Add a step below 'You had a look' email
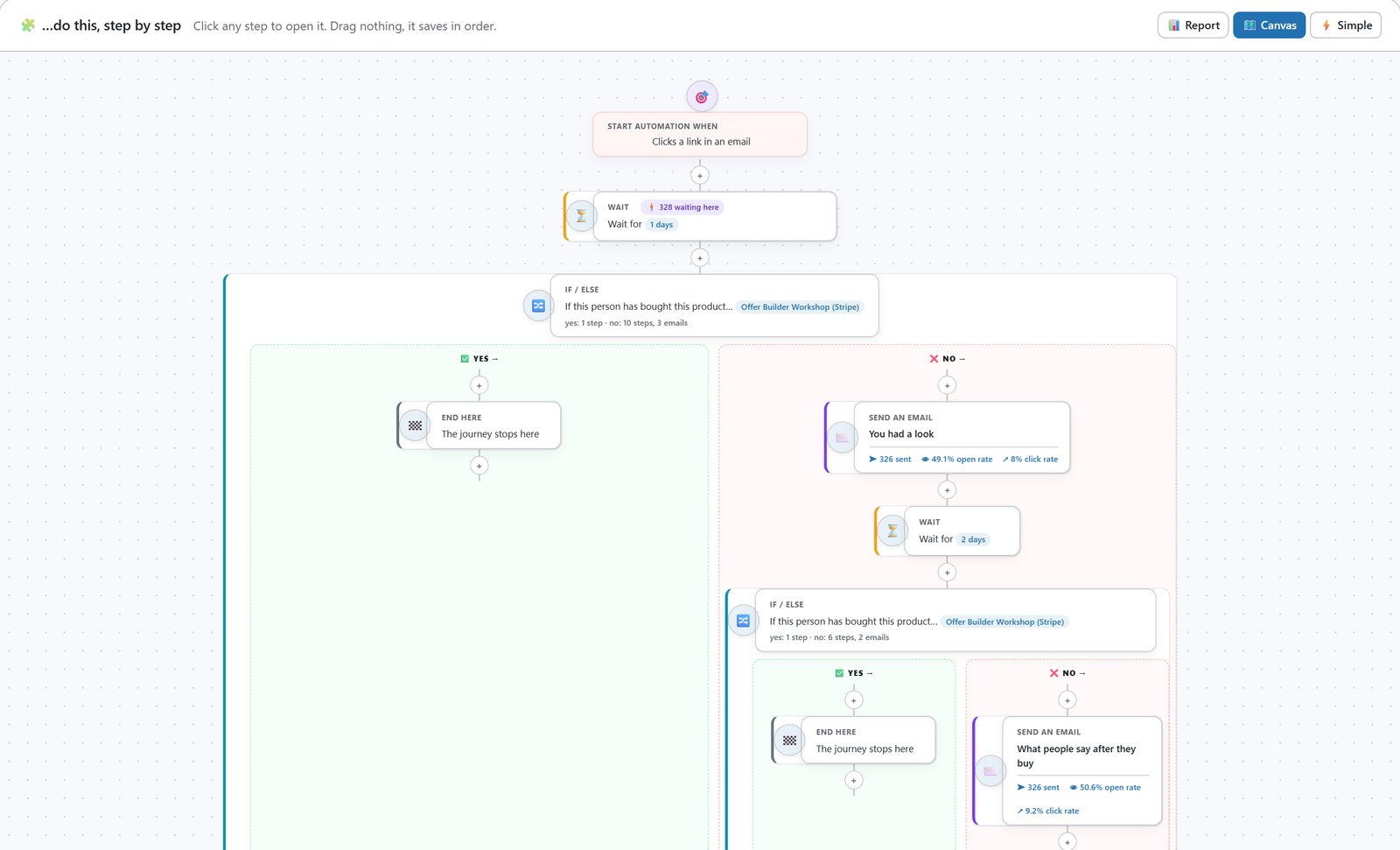 click(947, 490)
